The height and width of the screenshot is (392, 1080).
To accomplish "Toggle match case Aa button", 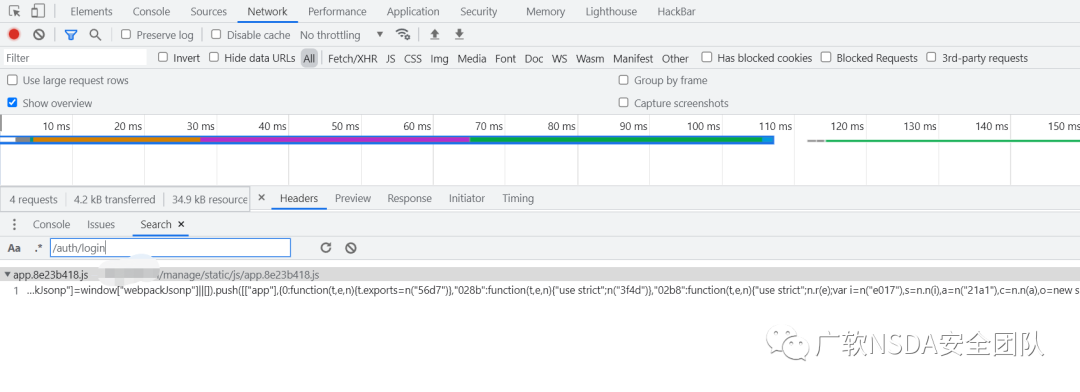I will [14, 248].
